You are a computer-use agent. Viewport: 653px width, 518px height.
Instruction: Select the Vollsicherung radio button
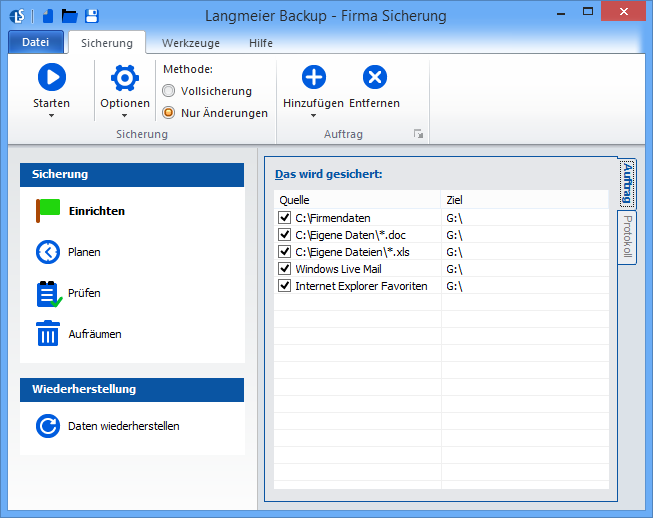pos(169,91)
